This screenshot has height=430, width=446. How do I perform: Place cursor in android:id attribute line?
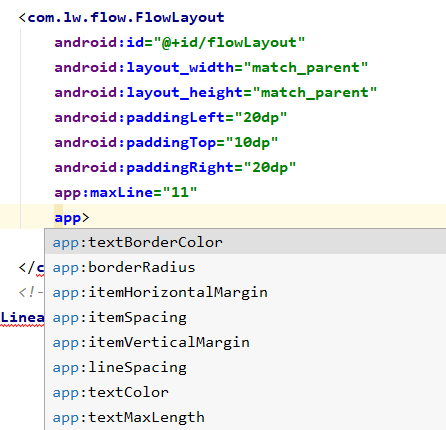(x=180, y=43)
